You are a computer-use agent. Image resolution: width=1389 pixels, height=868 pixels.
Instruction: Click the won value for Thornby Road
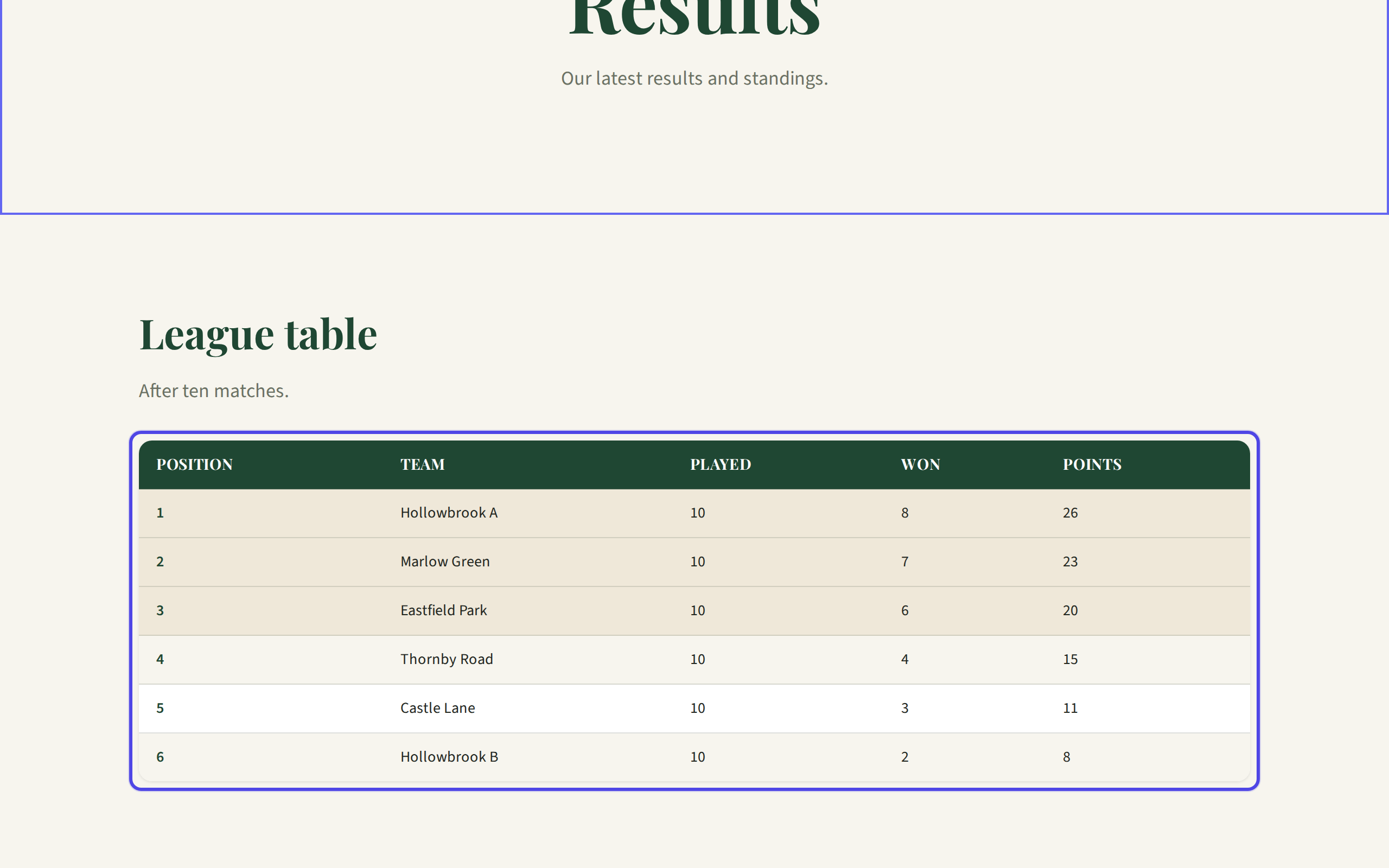(x=904, y=659)
